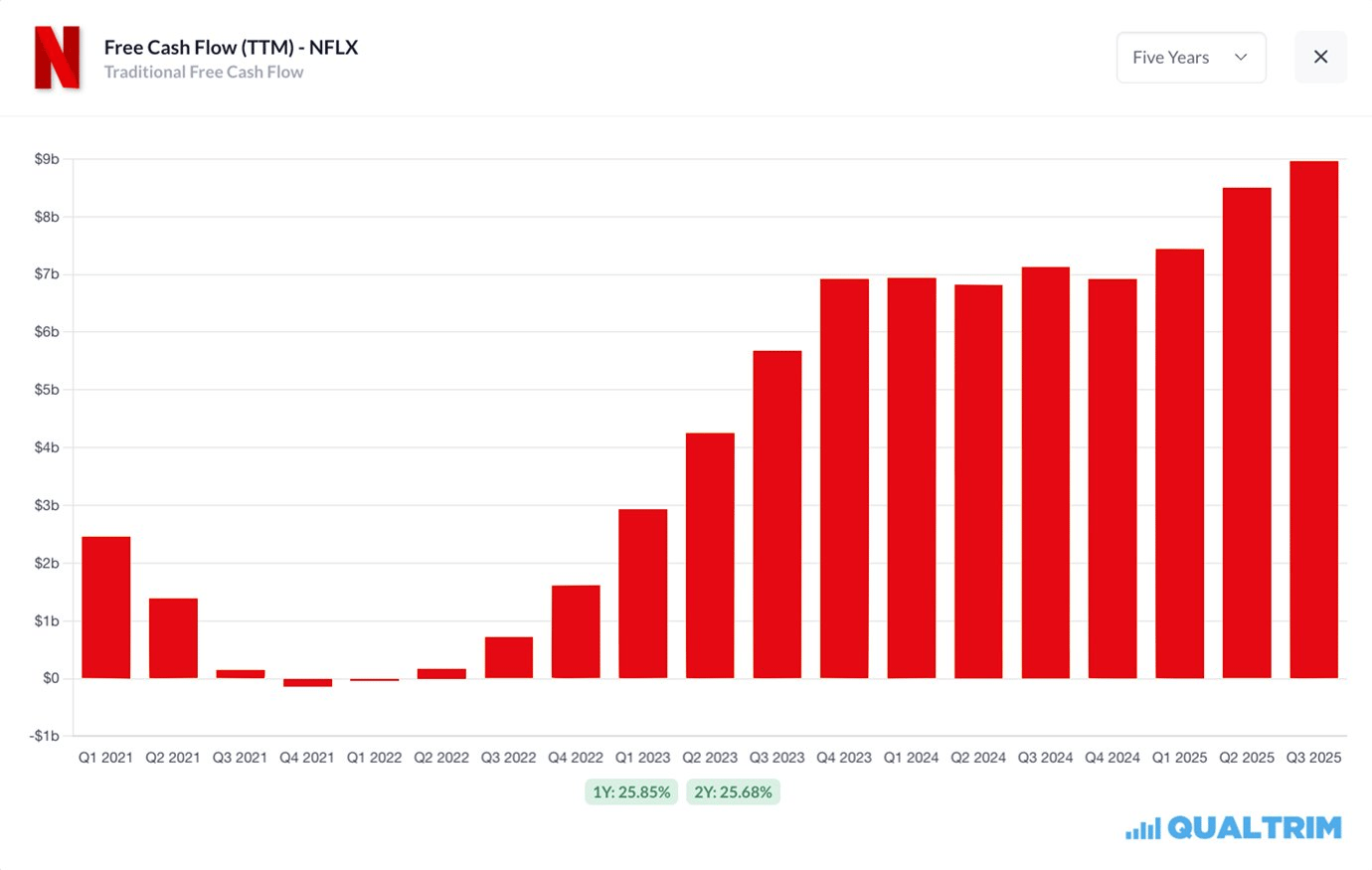The height and width of the screenshot is (870, 1372).
Task: Click the Q1 2022 x-axis label
Action: [x=374, y=758]
